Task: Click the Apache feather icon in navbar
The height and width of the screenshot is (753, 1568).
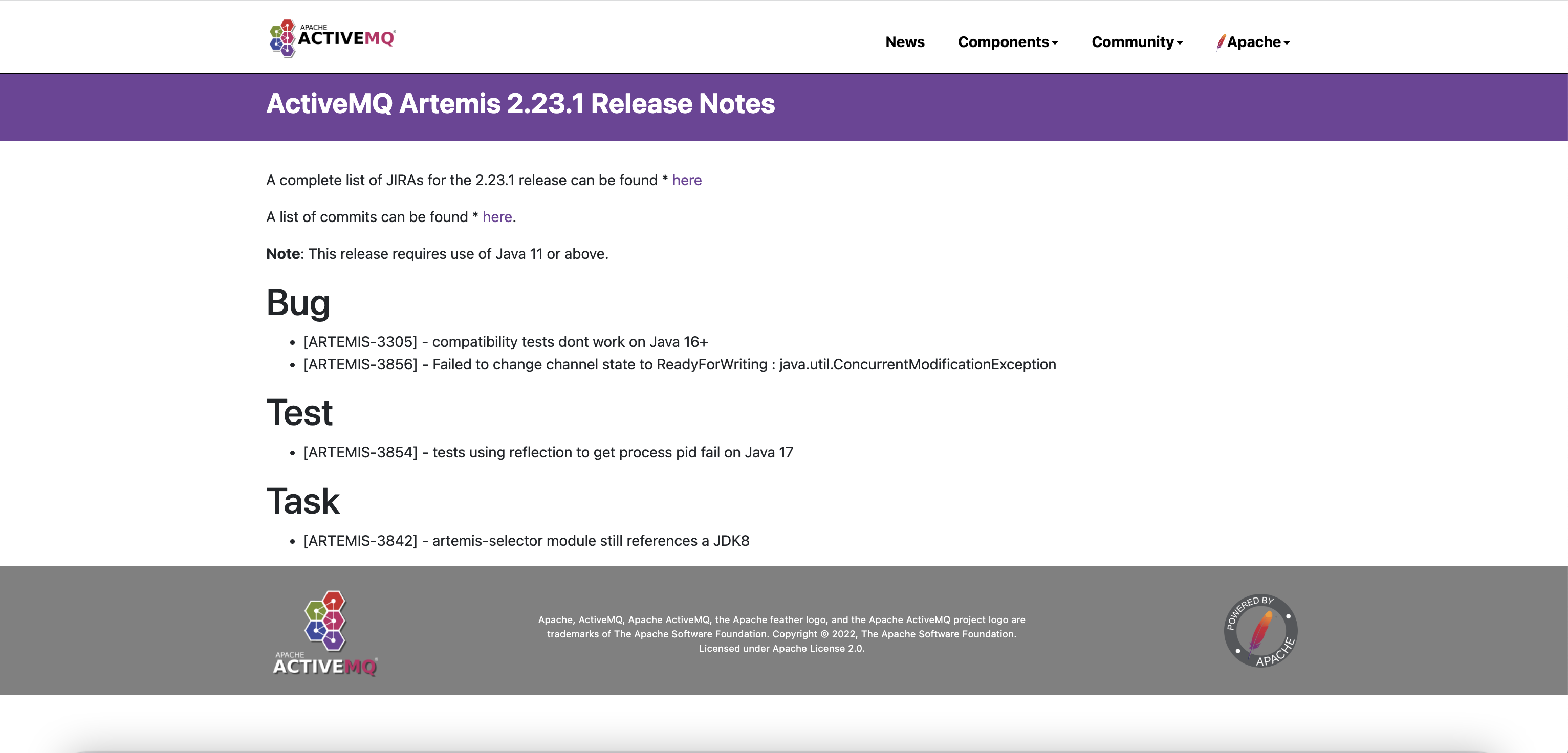Action: pos(1220,42)
